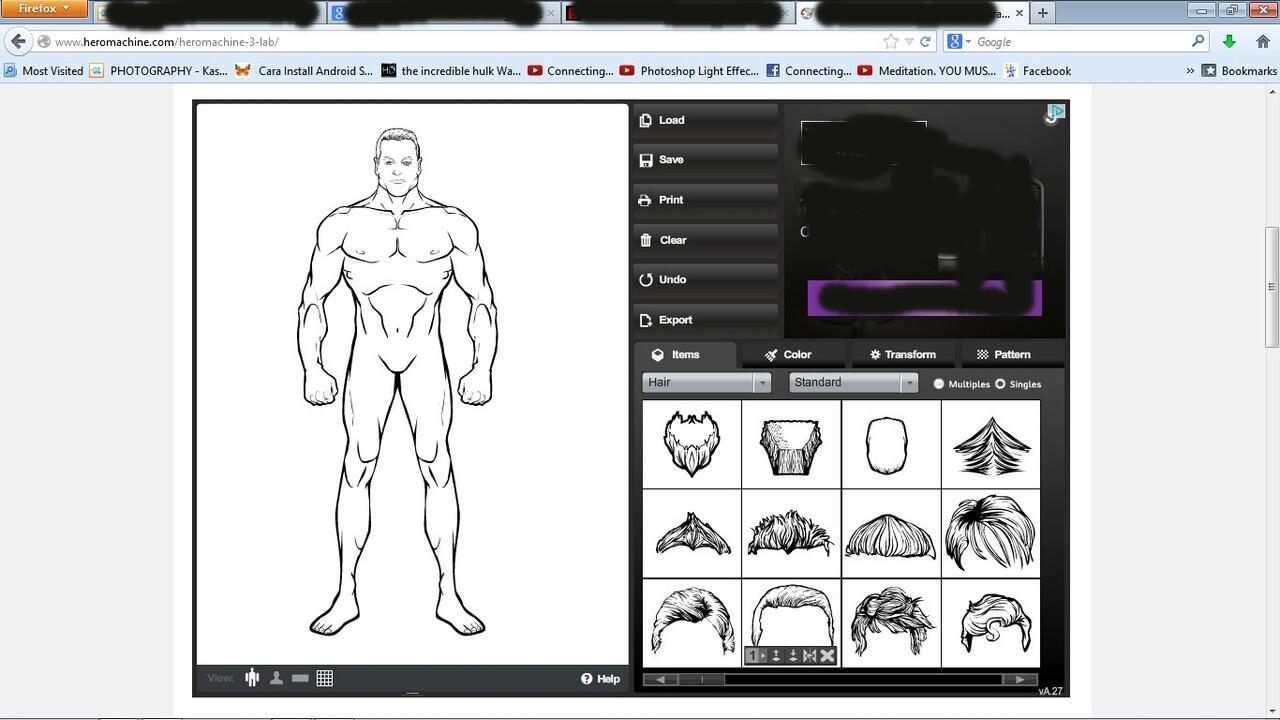Open the Most Visited bookmarks folder
This screenshot has width=1280, height=720.
tap(44, 71)
